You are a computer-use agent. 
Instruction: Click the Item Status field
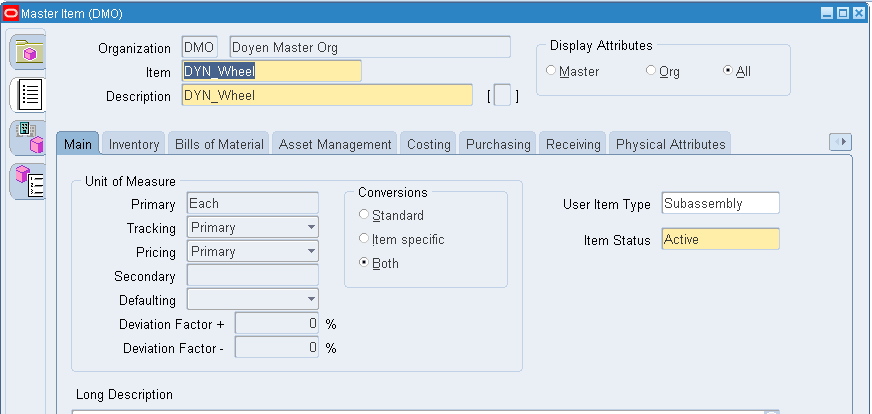point(721,239)
